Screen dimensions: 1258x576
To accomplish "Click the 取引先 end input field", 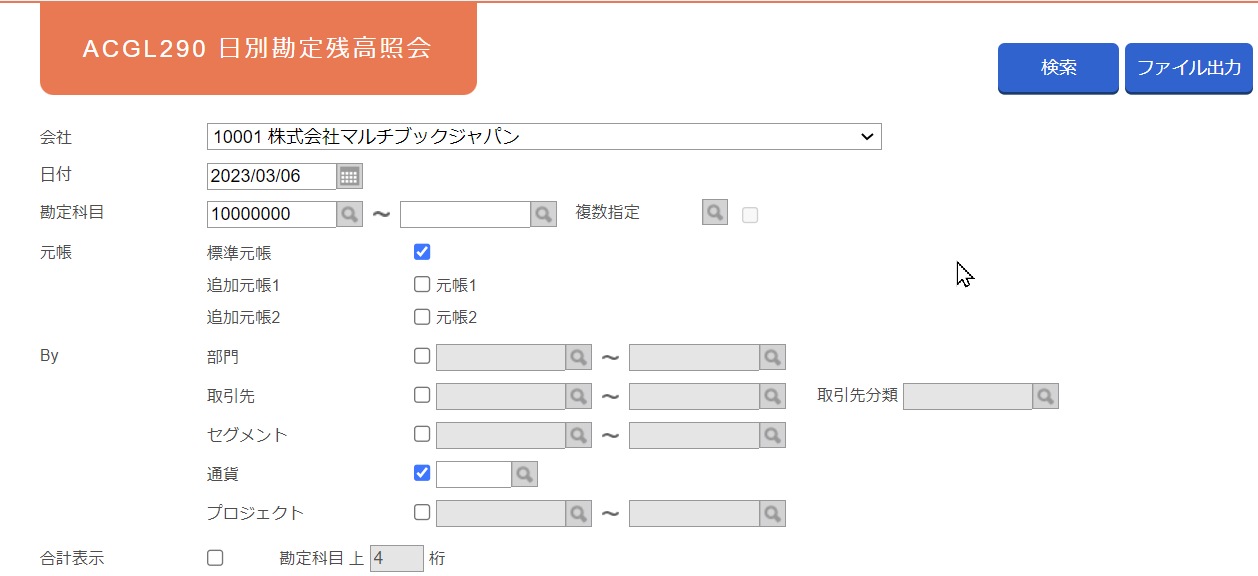I will [694, 396].
